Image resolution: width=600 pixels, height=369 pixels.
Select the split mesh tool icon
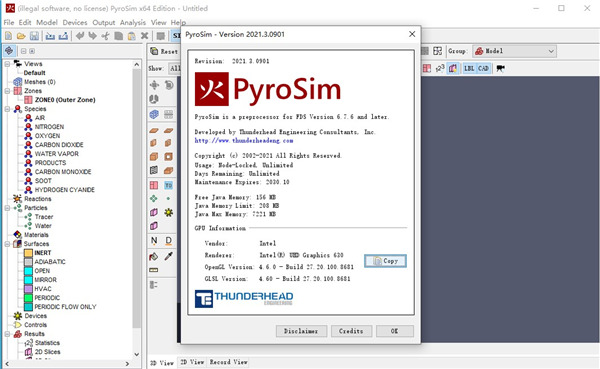(x=168, y=114)
